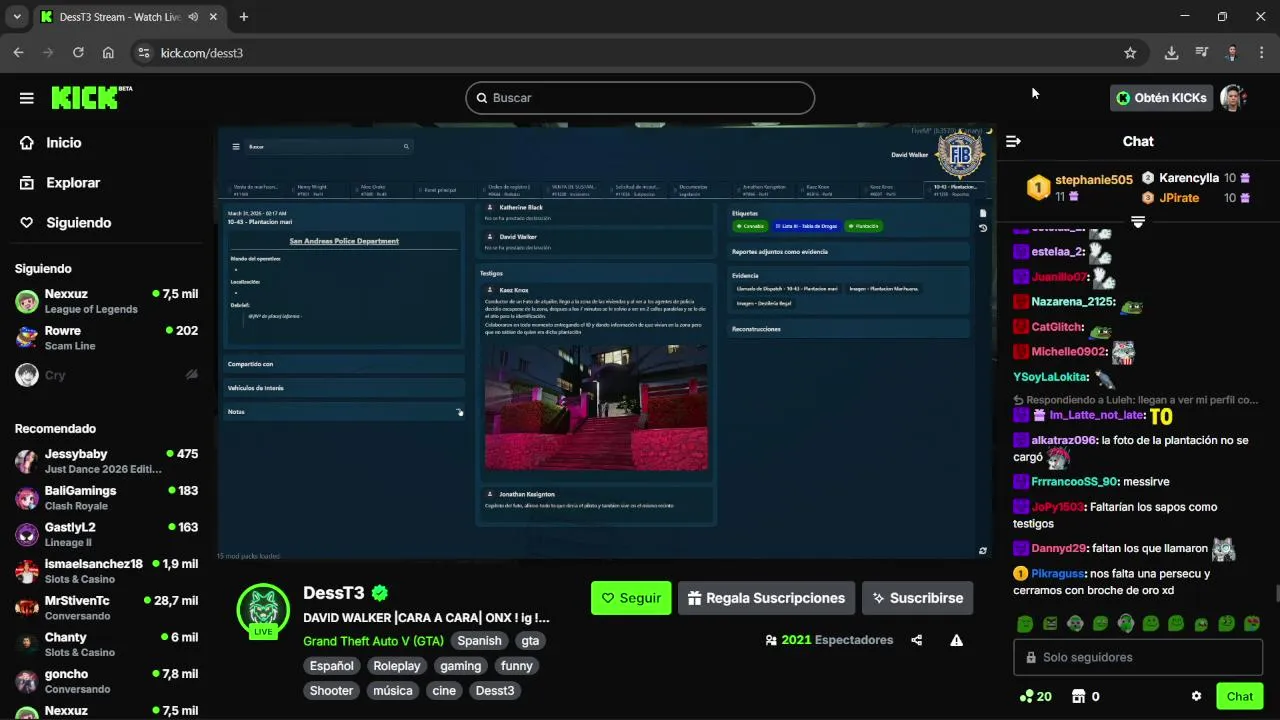Select the Spanish tag
This screenshot has height=720, width=1280.
tap(480, 641)
